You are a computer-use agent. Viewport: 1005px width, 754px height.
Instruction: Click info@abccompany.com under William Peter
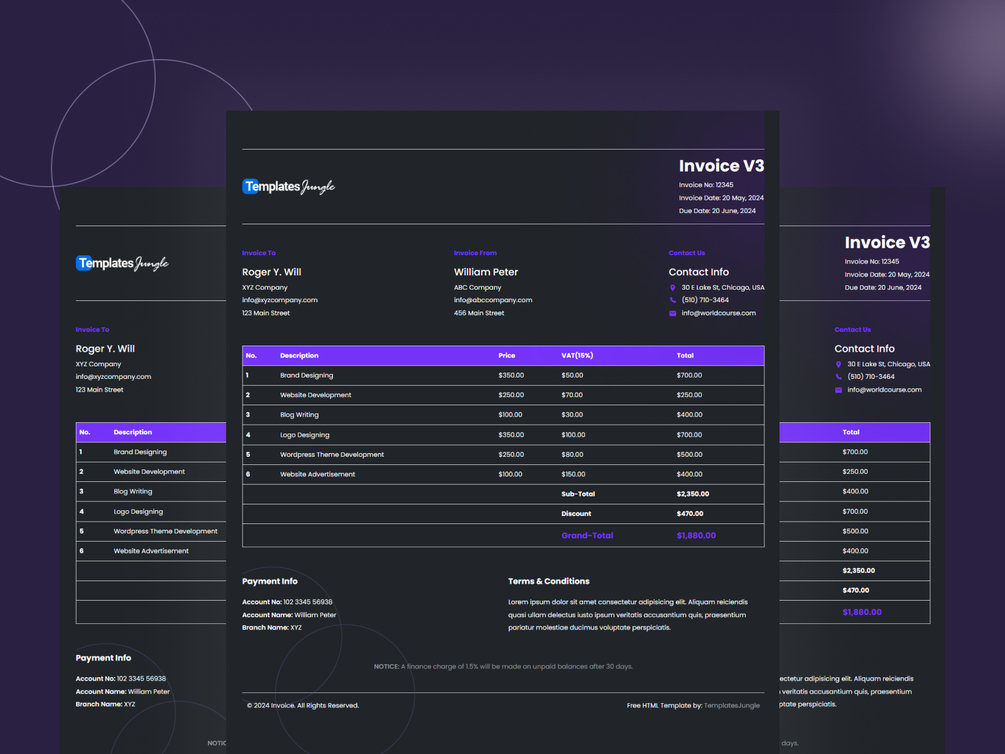(493, 300)
